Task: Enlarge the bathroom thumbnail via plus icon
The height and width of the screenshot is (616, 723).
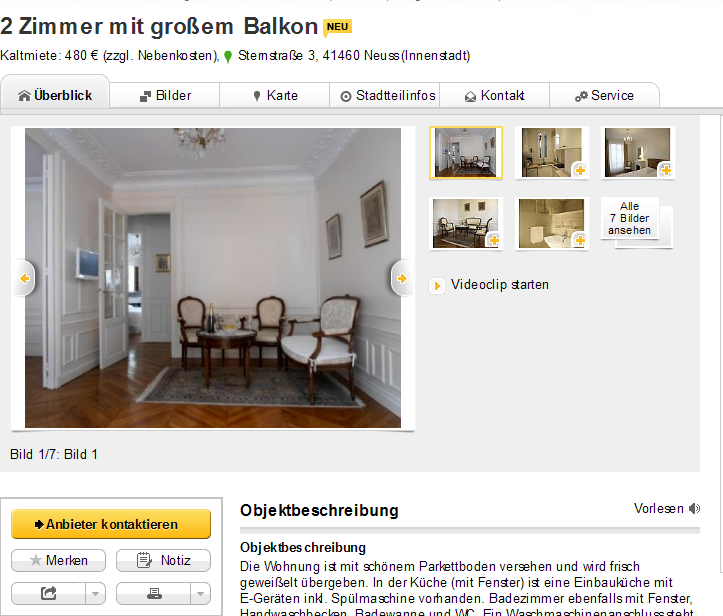Action: (580, 240)
